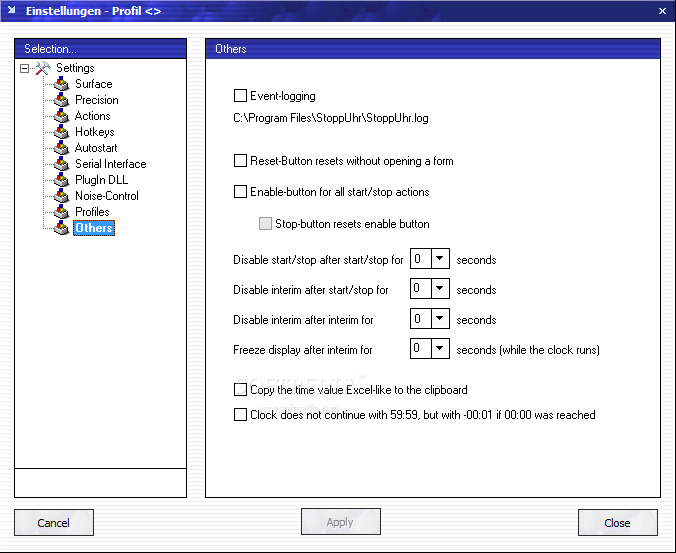Viewport: 676px width, 553px height.
Task: Open the Serial Interface settings page
Action: [x=110, y=163]
